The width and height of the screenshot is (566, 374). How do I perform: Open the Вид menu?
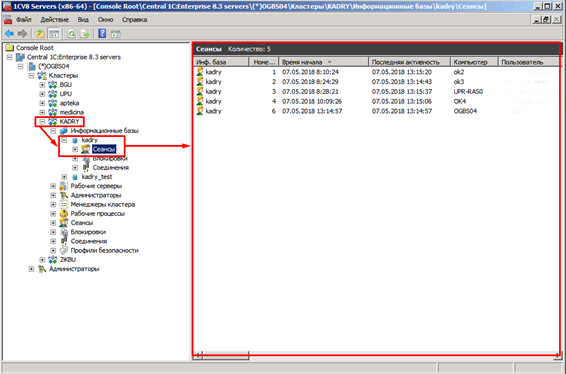(x=83, y=20)
